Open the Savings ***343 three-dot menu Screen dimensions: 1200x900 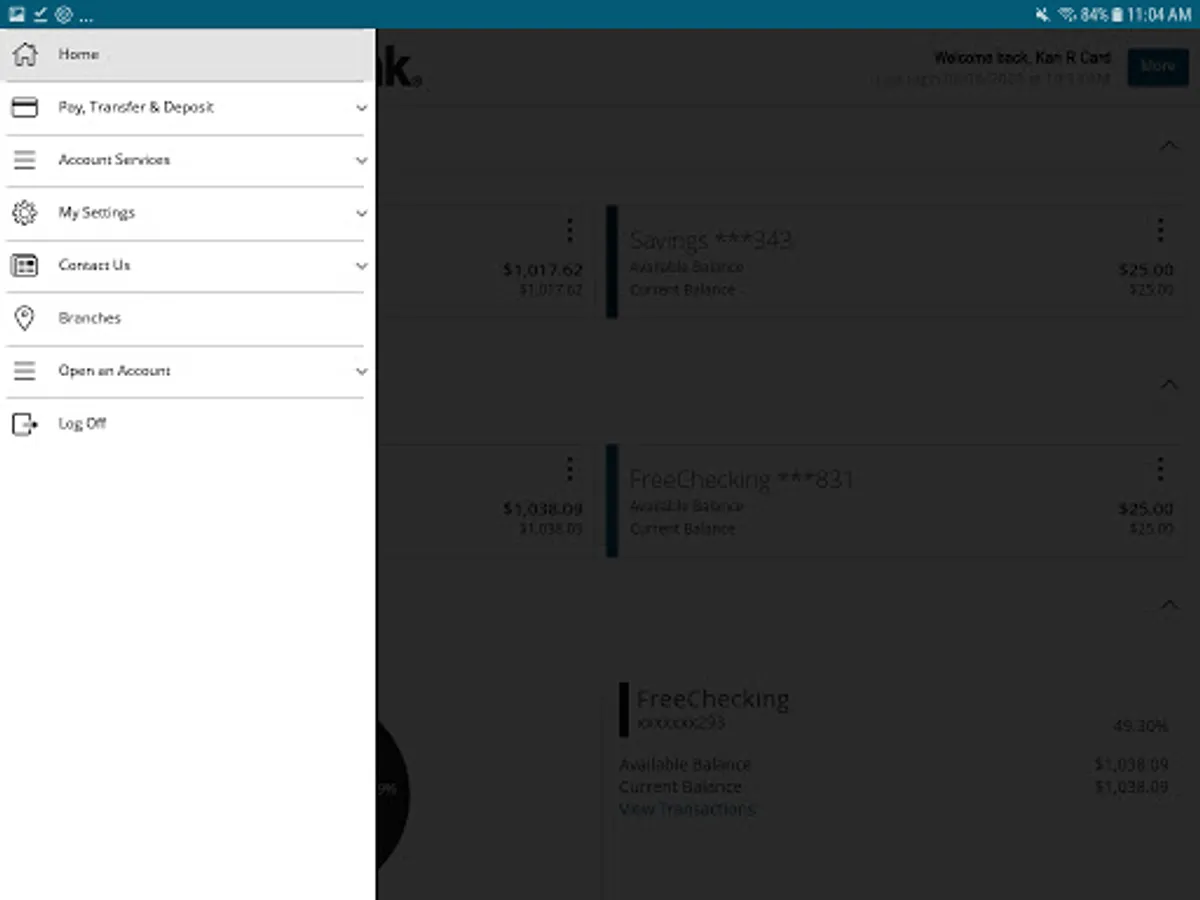click(x=1160, y=230)
